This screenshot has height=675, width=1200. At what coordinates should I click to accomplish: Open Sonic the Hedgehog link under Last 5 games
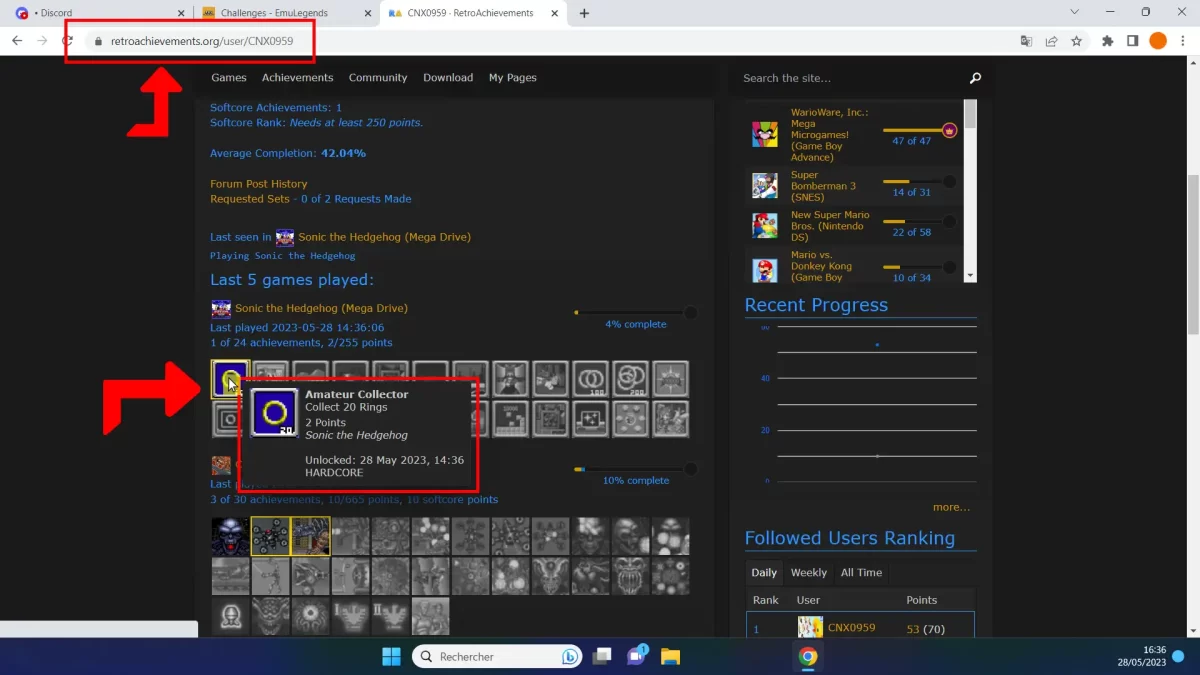[321, 308]
